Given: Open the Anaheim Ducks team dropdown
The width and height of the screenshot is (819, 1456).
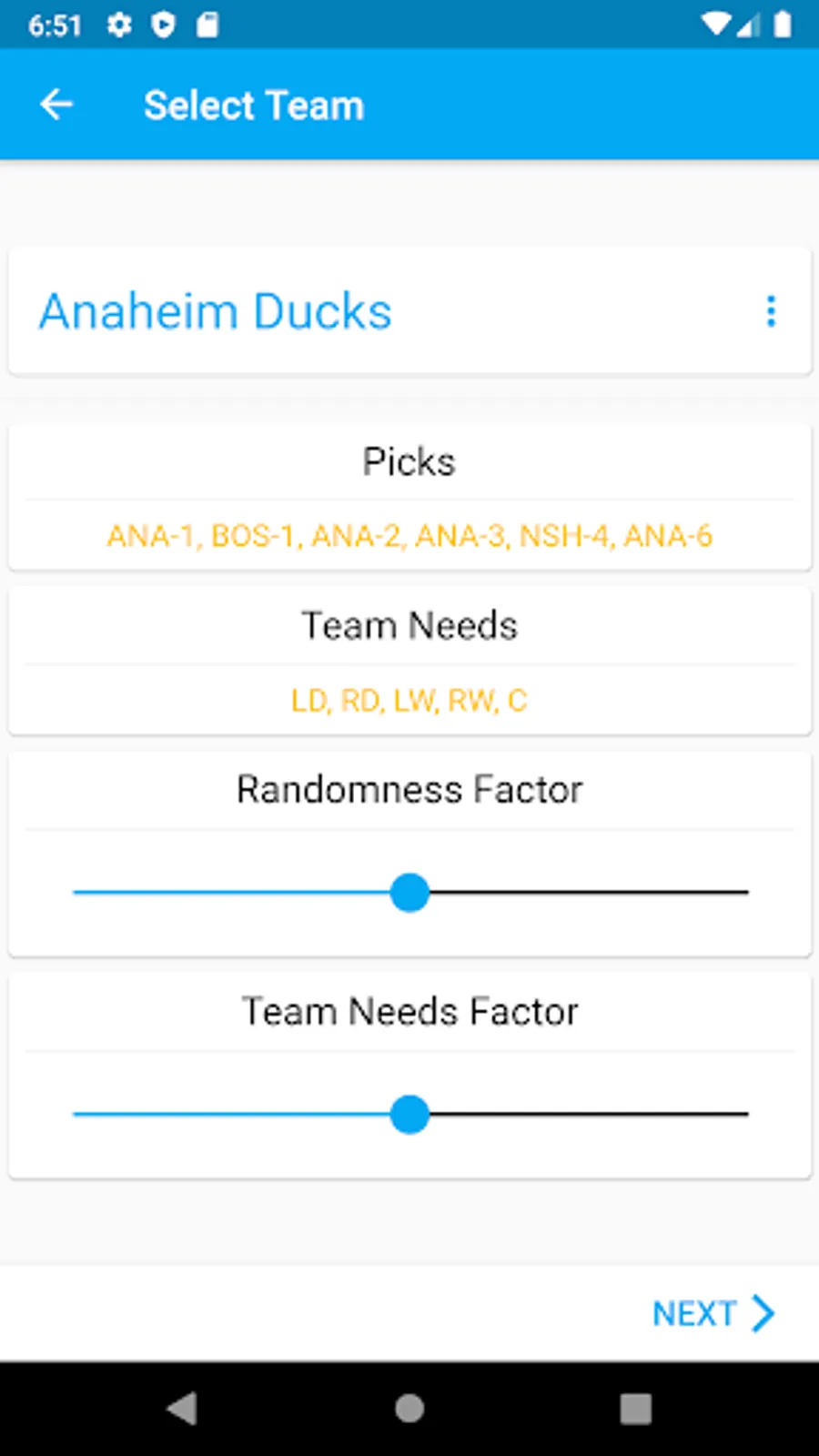Looking at the screenshot, I should [x=216, y=311].
